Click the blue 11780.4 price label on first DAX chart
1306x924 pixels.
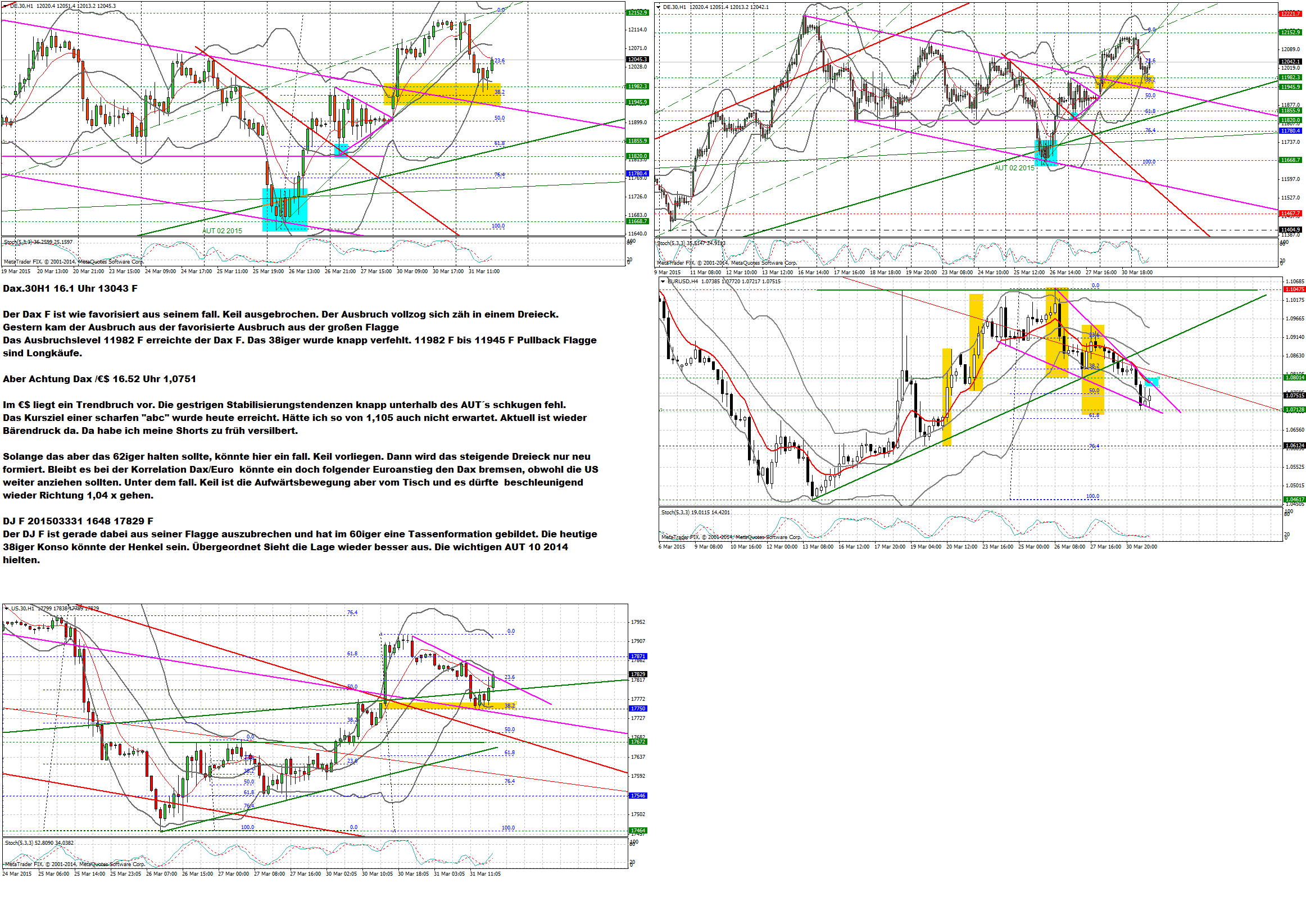tap(637, 173)
